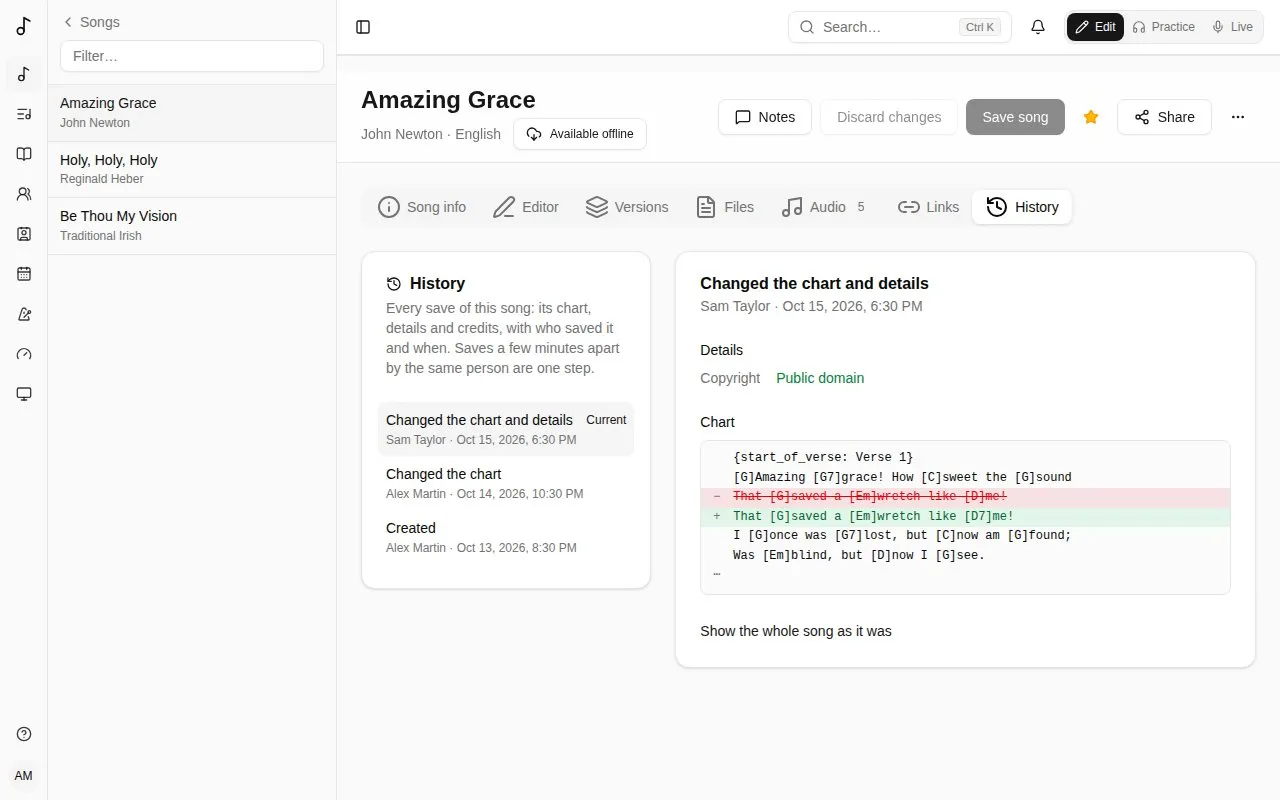Viewport: 1280px width, 800px height.
Task: Focus the Search field
Action: (900, 27)
